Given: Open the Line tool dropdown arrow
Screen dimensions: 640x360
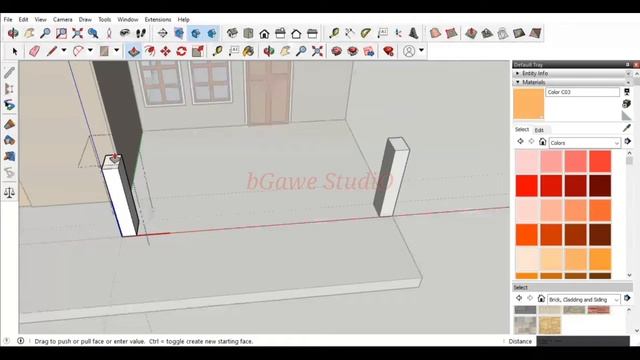Looking at the screenshot, I should 64,51.
